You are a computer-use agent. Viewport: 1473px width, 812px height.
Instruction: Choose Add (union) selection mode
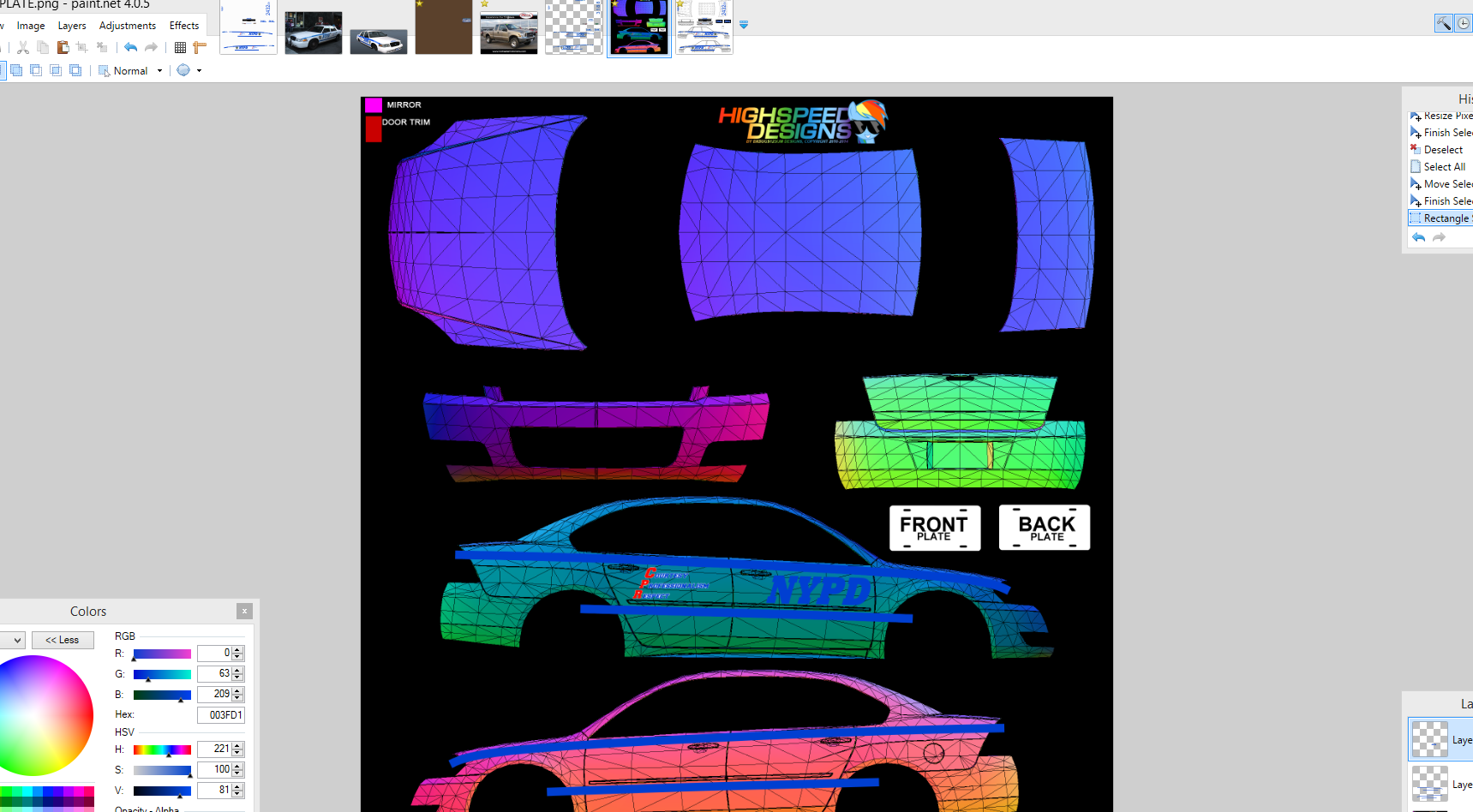coord(16,70)
